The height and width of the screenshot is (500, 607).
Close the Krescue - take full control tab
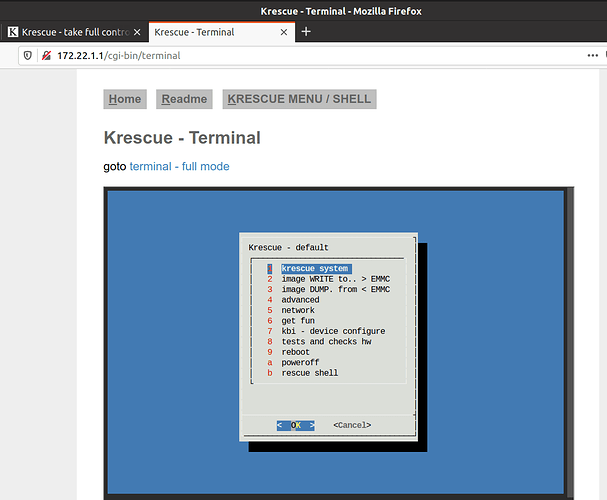(137, 32)
